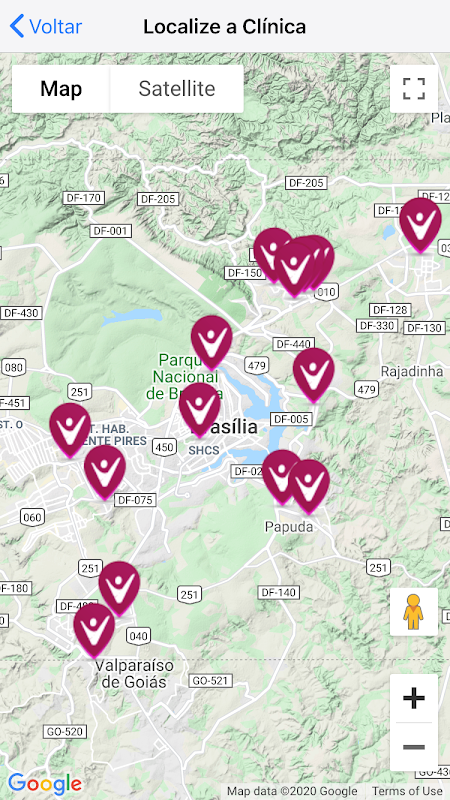
Task: Open clinic pin at Parque Nacional de Brasília
Action: click(212, 342)
